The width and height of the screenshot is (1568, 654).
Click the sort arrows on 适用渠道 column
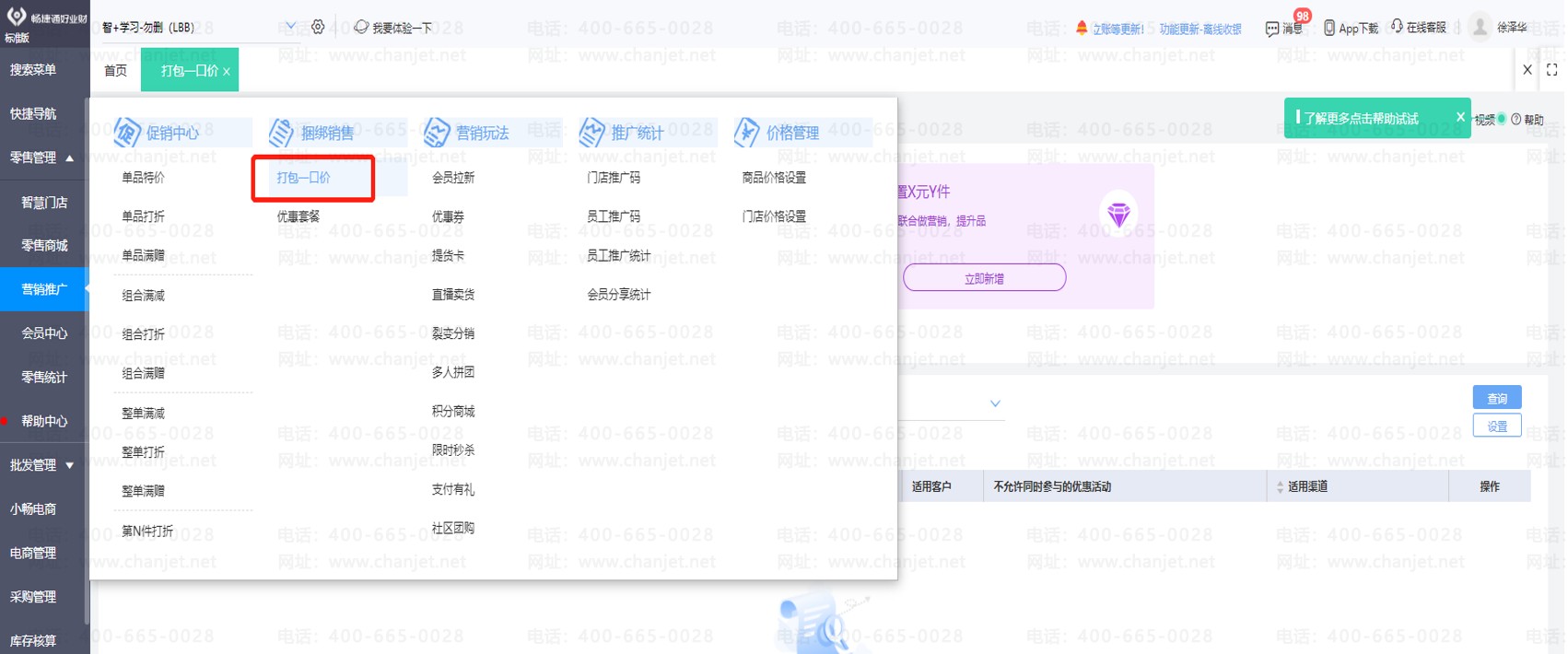tap(1280, 486)
